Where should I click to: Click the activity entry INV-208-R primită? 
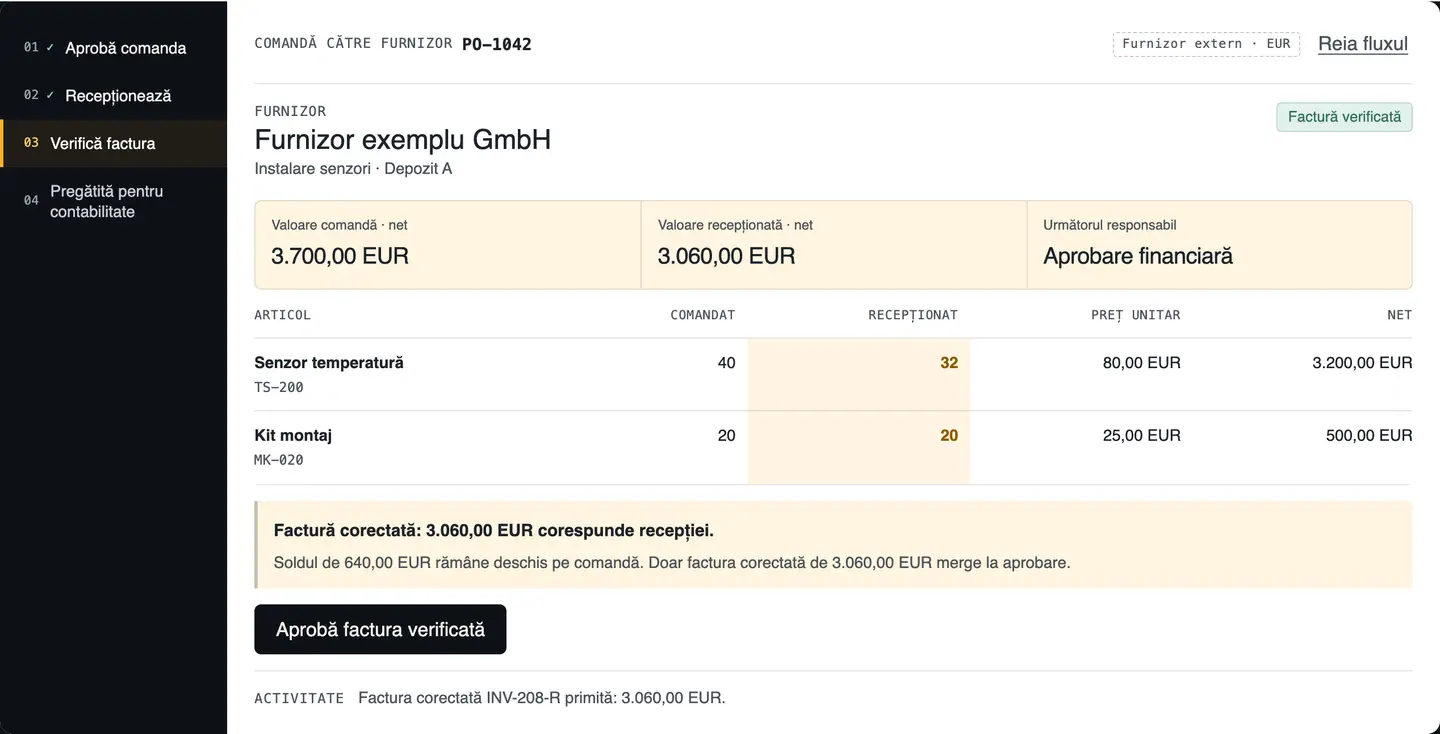pos(541,698)
